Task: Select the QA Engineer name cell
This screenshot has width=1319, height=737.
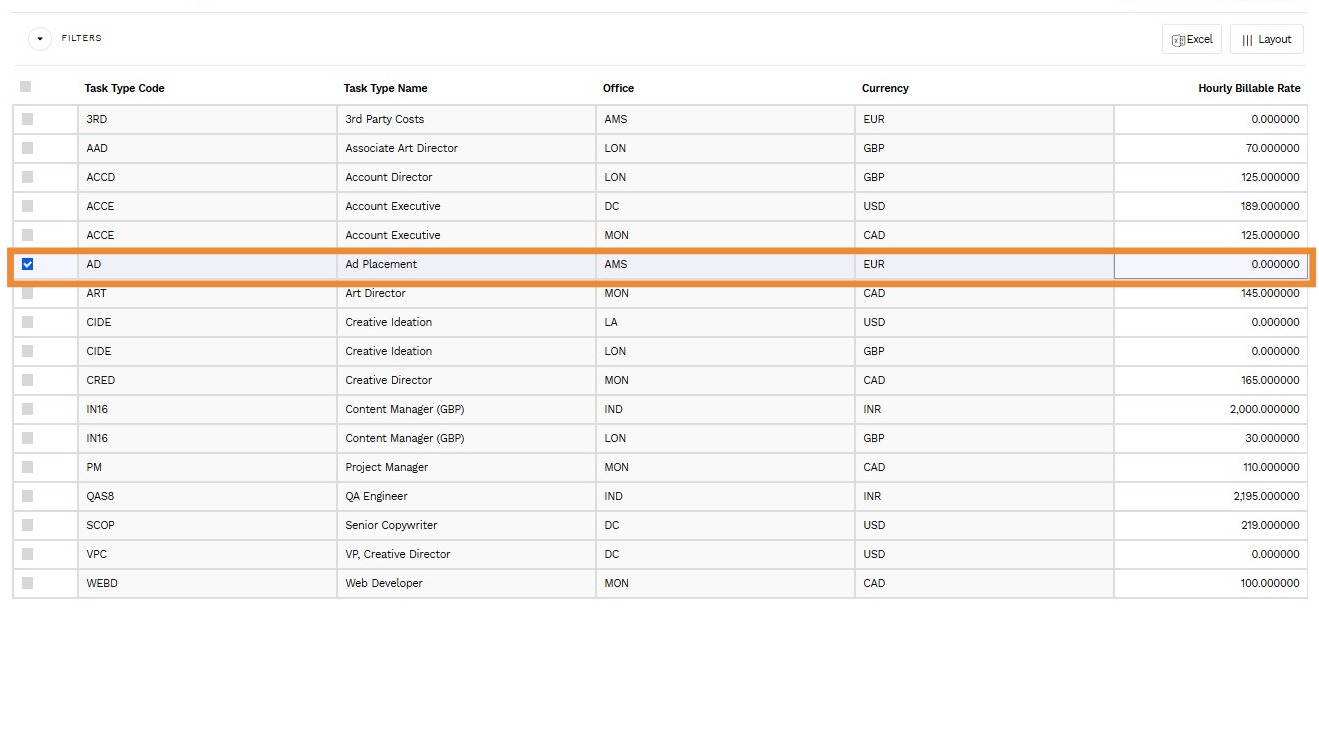Action: tap(466, 496)
